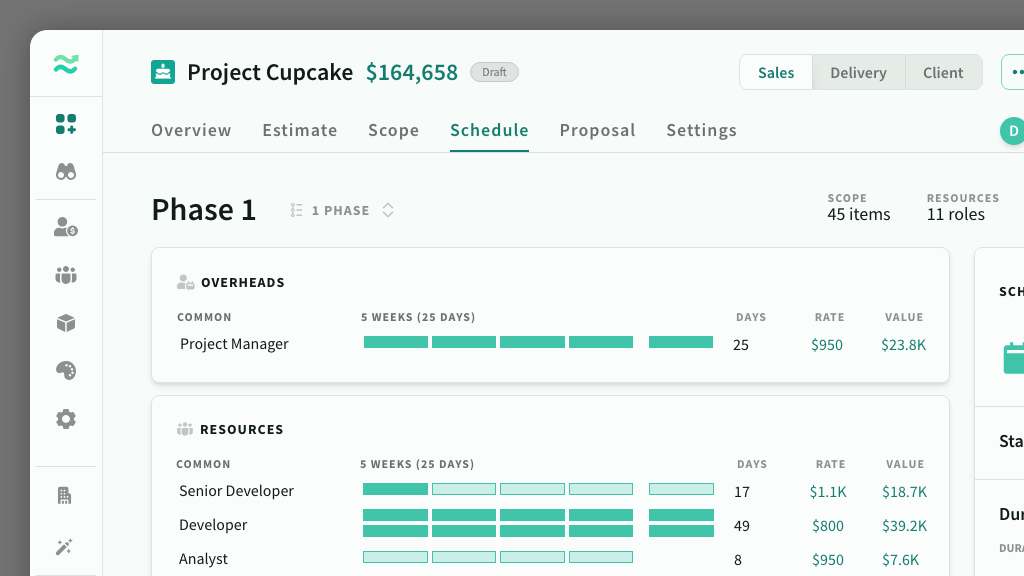The image size is (1024, 576).
Task: Open the binoculars explore icon
Action: pos(66,172)
